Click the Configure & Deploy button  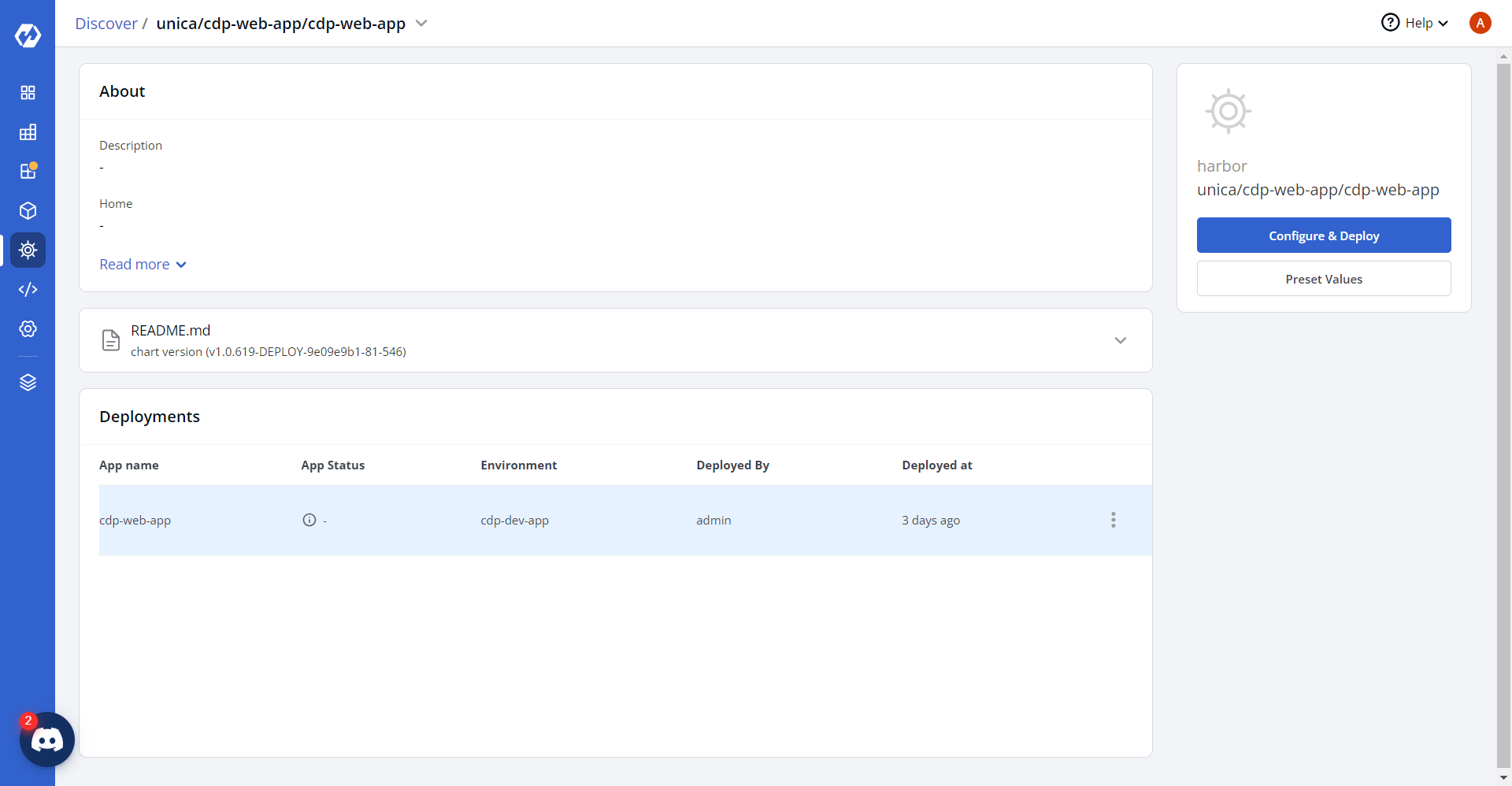1323,235
